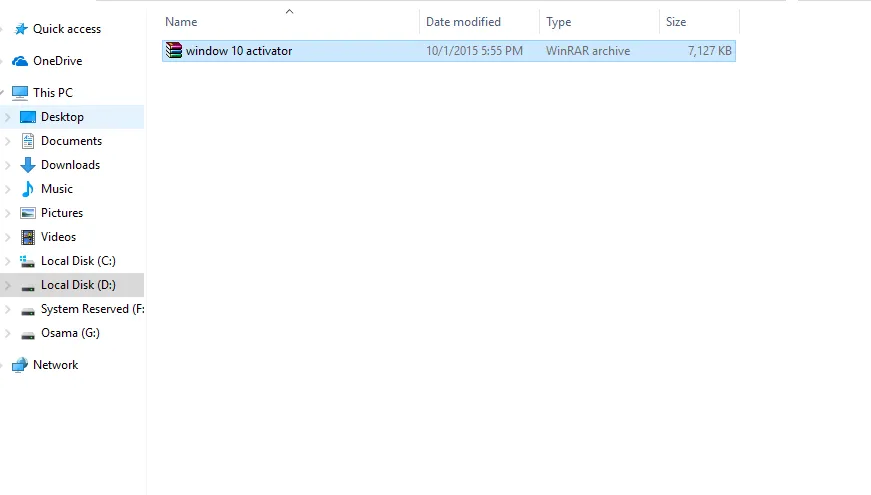This screenshot has height=495, width=871.
Task: Open Quick access in navigation pane
Action: [67, 29]
